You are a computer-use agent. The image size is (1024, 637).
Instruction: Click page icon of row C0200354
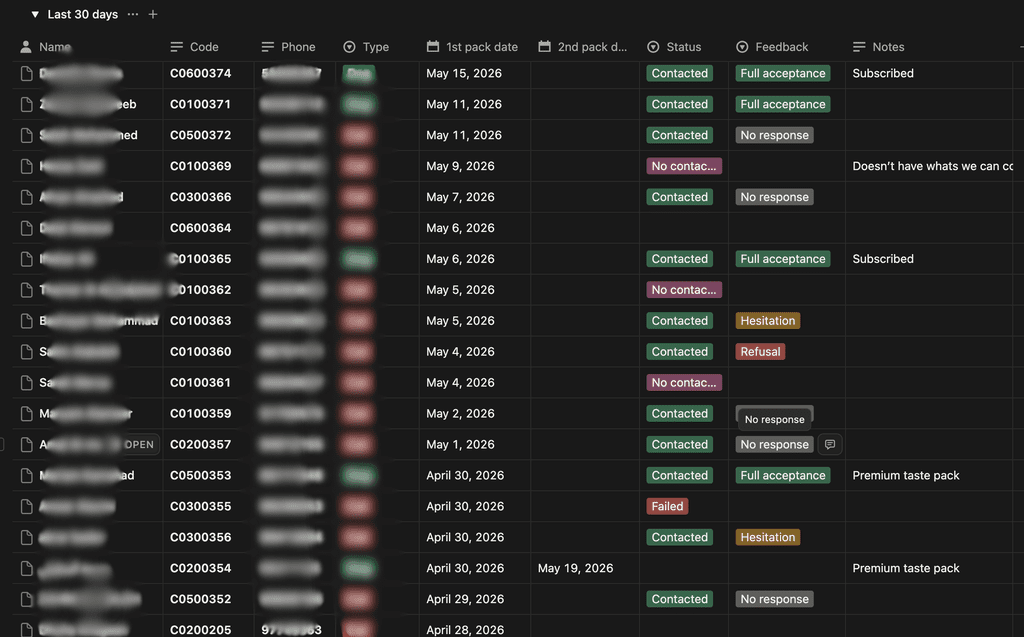[26, 568]
